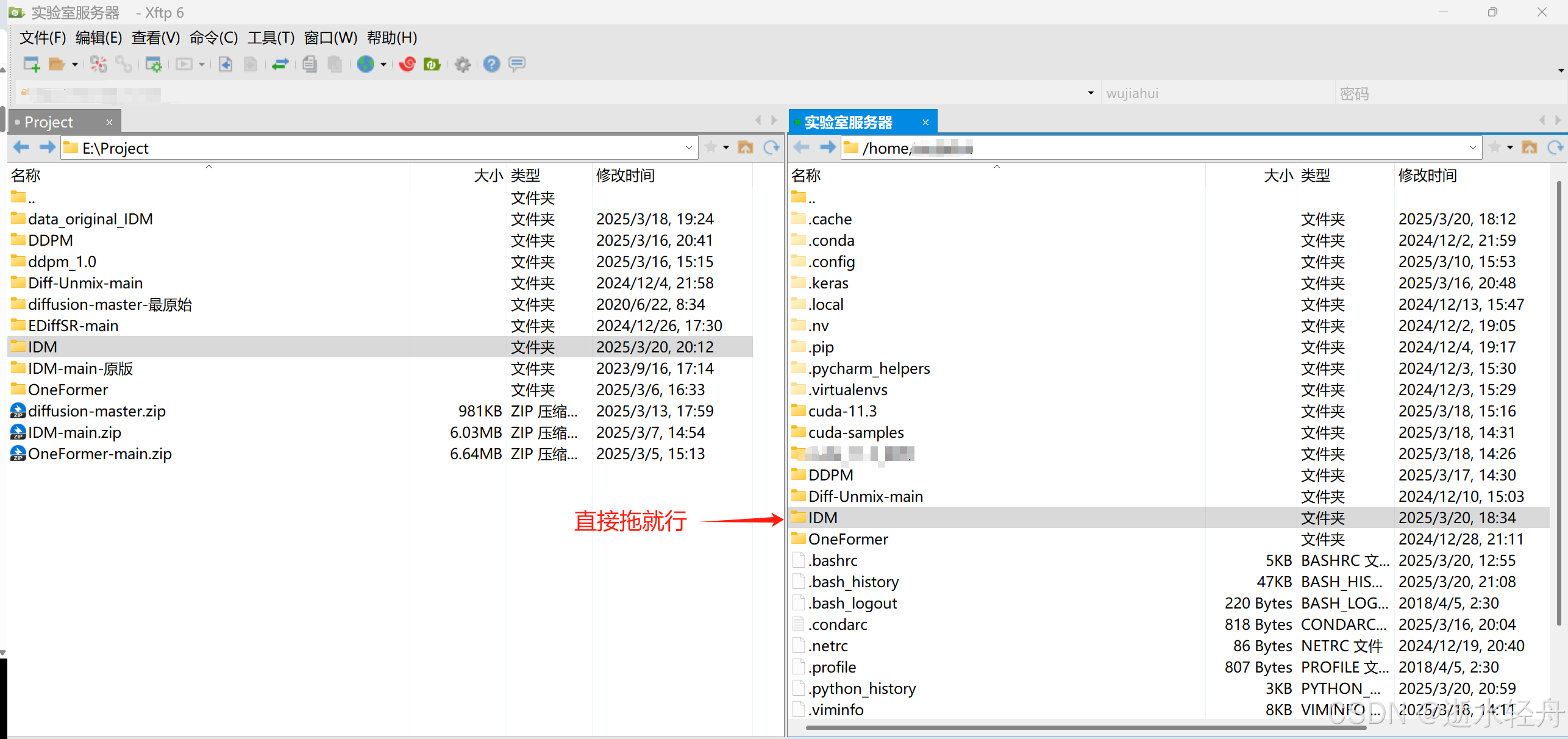Close the Project local tab
Screen dimensions: 1568x739
110,122
